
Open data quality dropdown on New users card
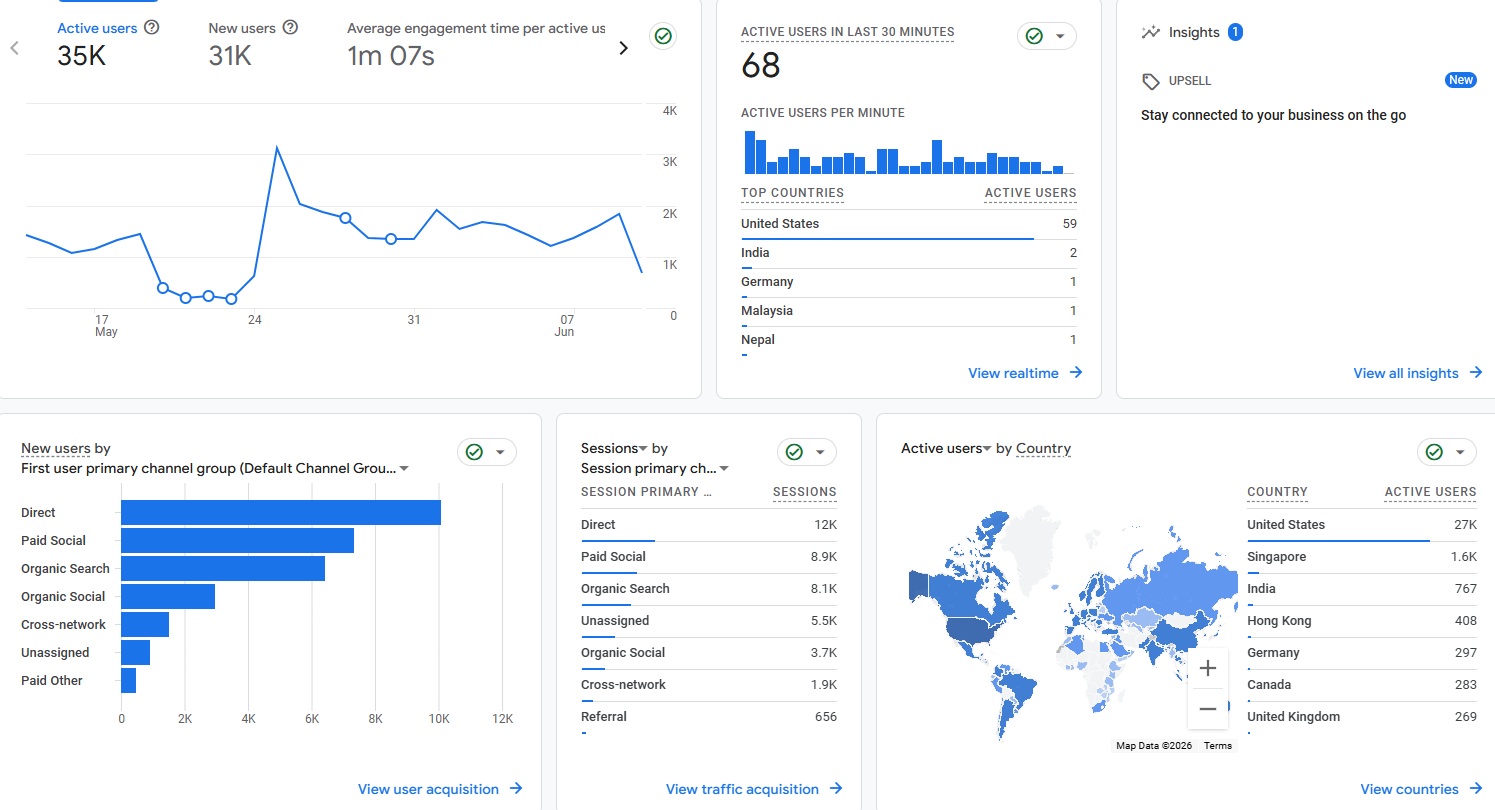point(487,452)
